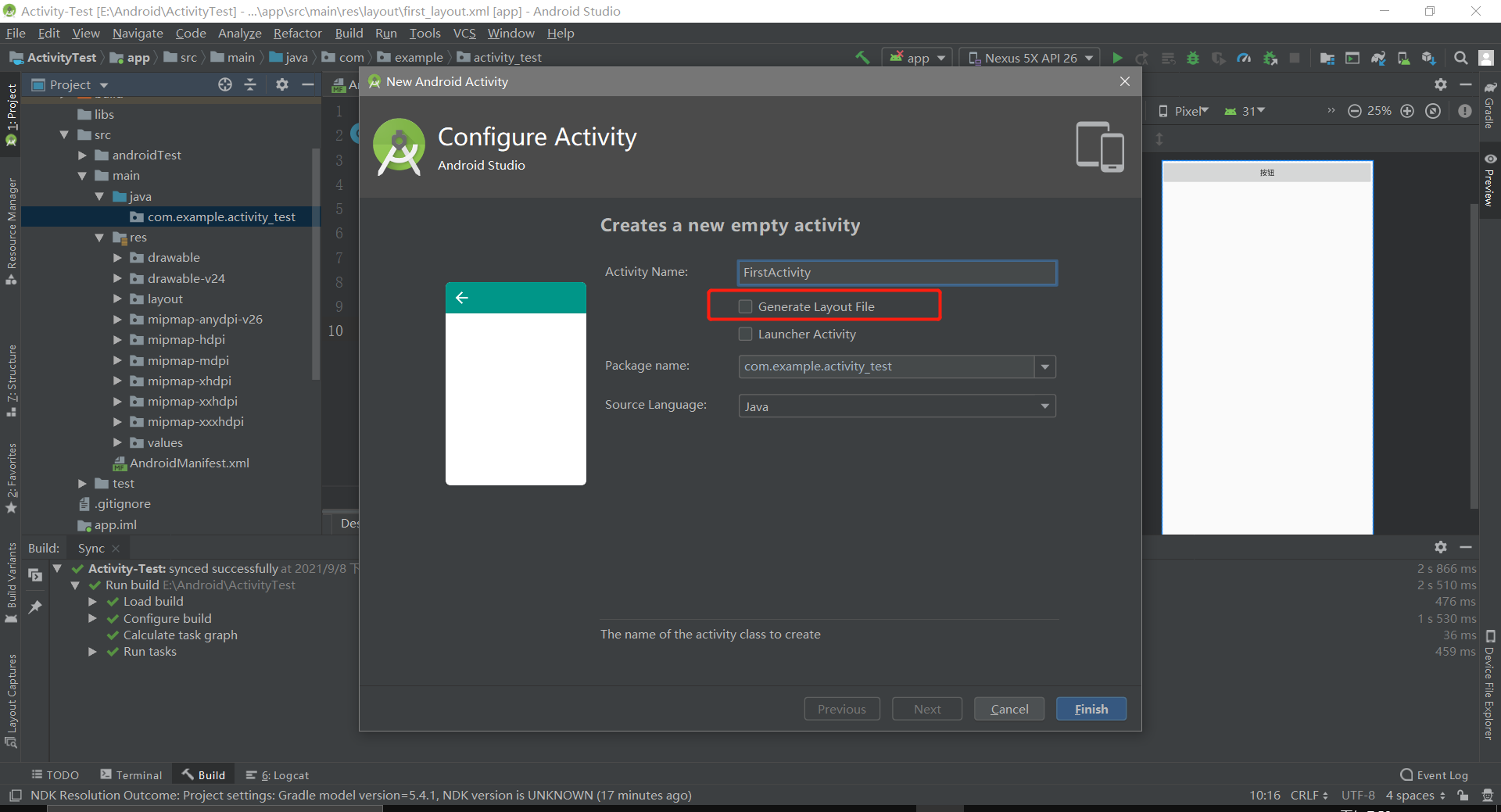This screenshot has height=812, width=1501.
Task: Open the File menu
Action: tap(16, 33)
